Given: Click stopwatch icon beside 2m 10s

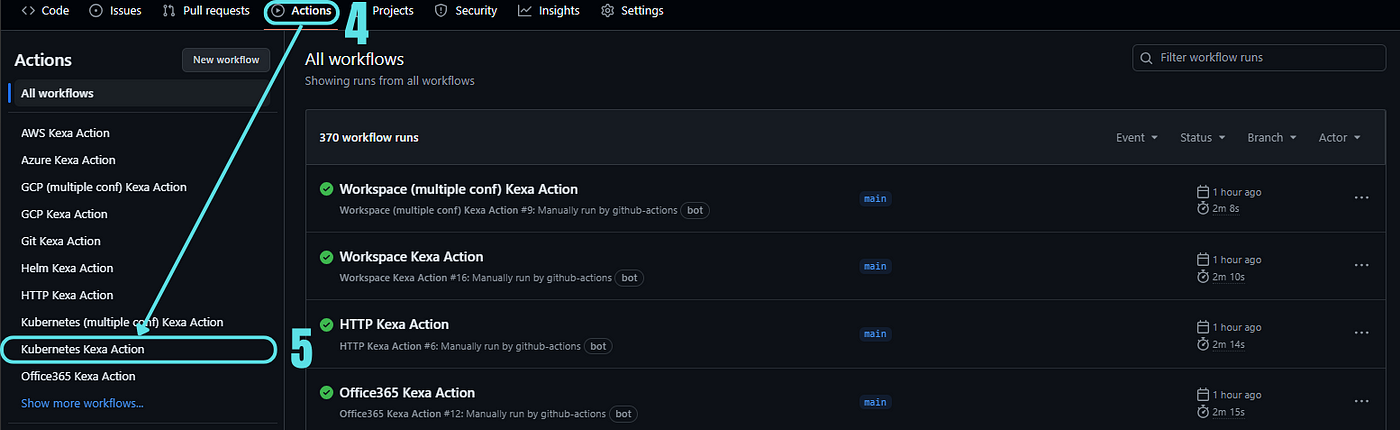Looking at the screenshot, I should (1203, 276).
